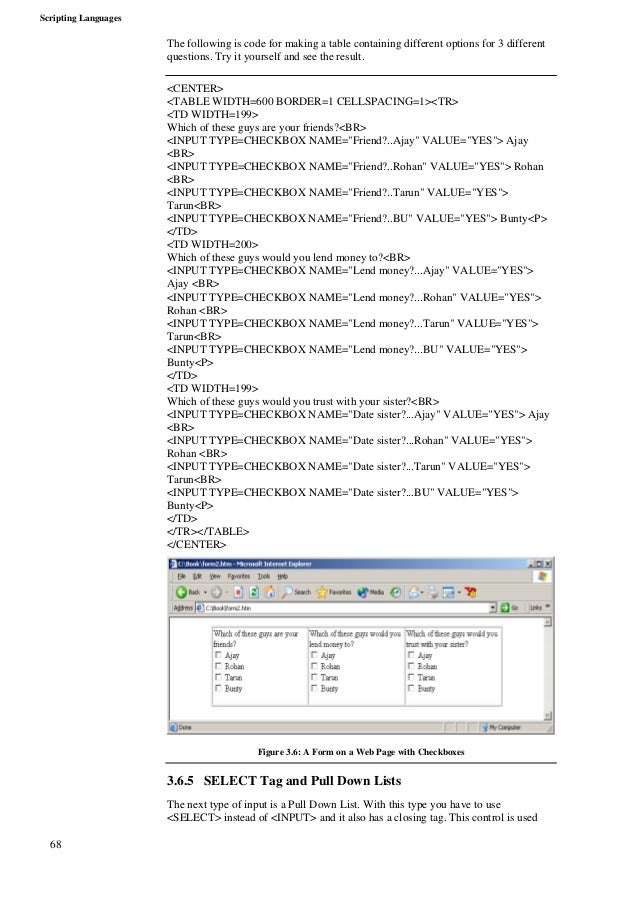The height and width of the screenshot is (903, 638).
Task: Open the Edit button dropdown arrow
Action: (x=459, y=593)
